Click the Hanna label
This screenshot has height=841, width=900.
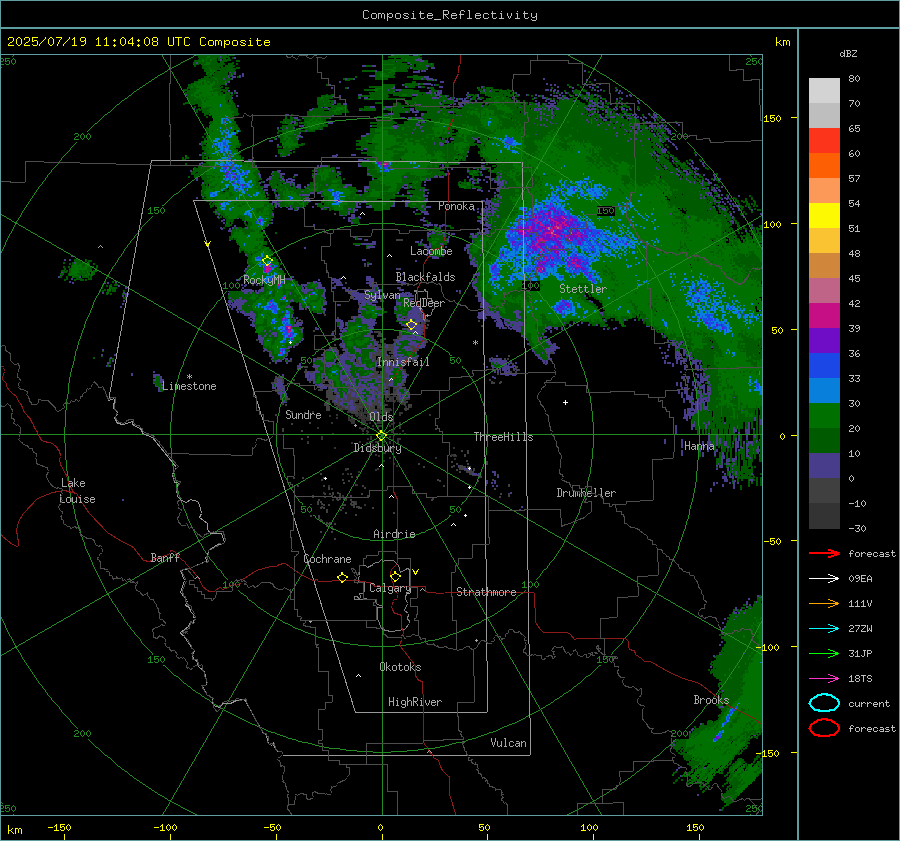[x=699, y=446]
